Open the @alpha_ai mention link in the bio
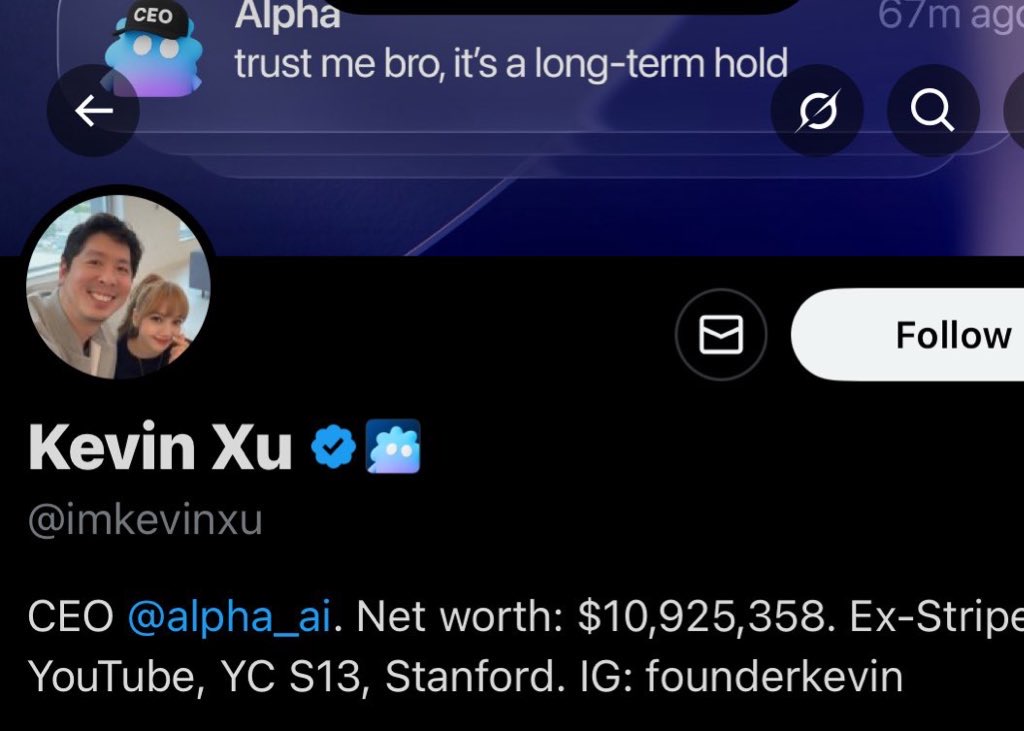 (x=229, y=616)
